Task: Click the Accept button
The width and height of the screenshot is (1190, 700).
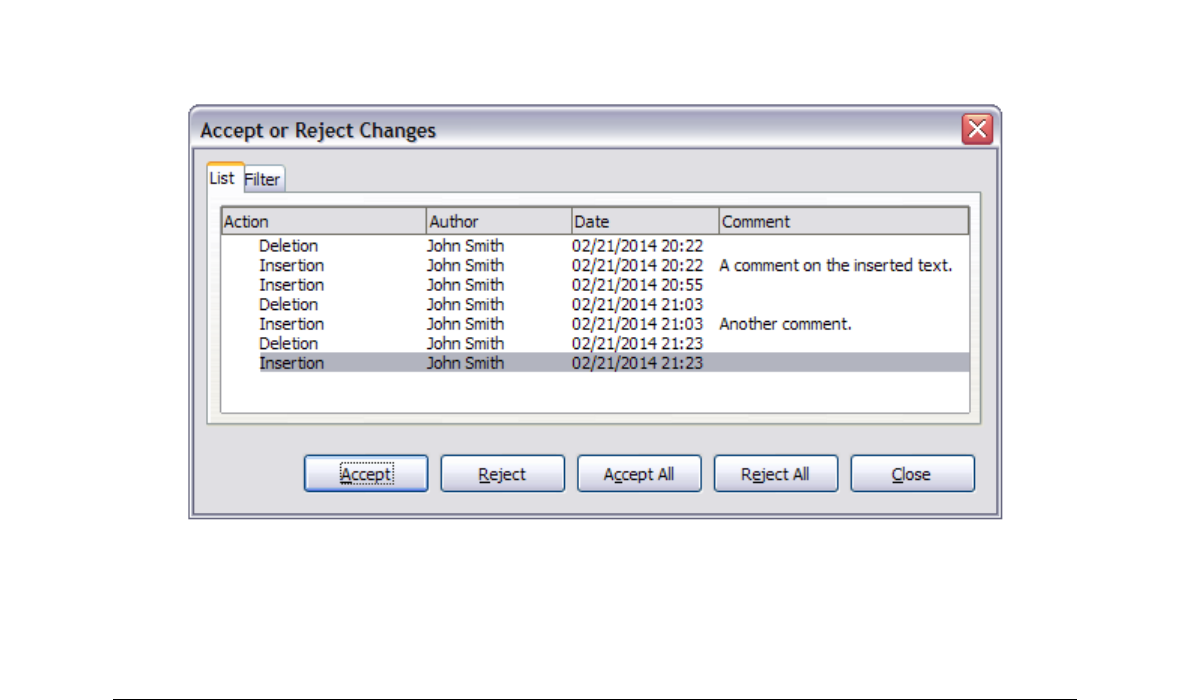Action: 366,474
